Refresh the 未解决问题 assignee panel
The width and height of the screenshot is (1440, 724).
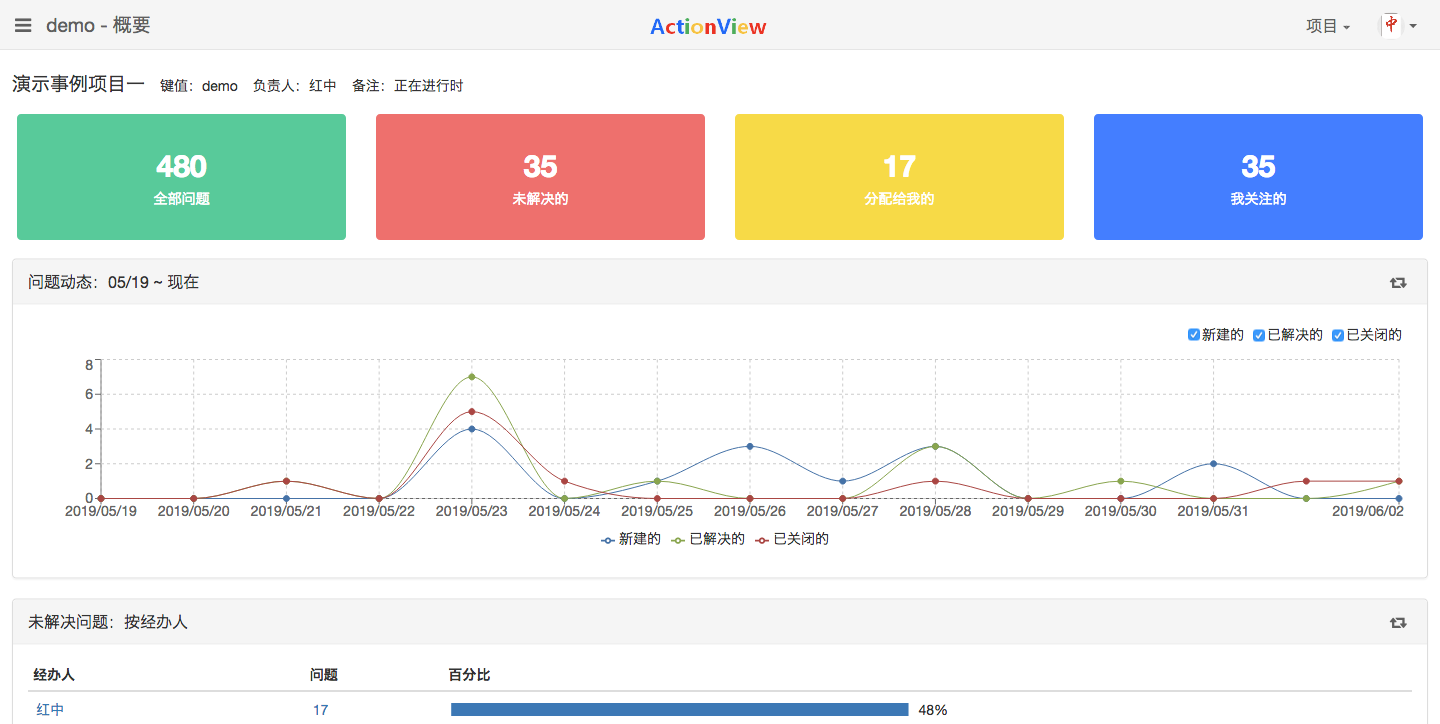tap(1398, 622)
